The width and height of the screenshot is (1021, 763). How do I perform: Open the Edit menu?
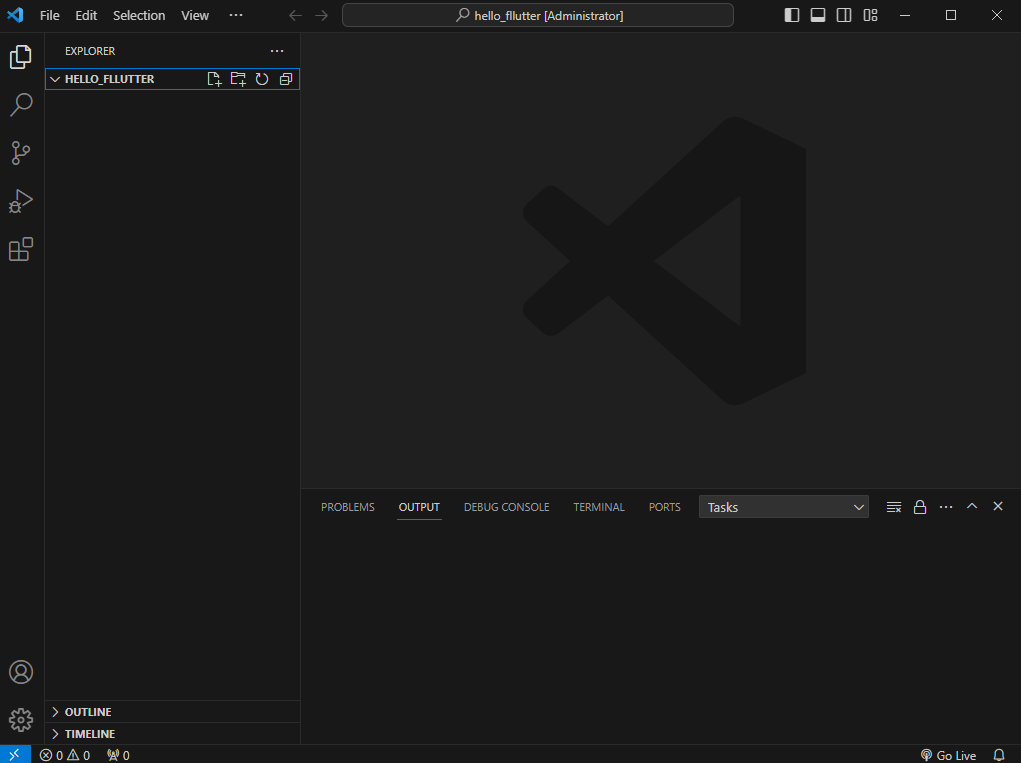86,16
